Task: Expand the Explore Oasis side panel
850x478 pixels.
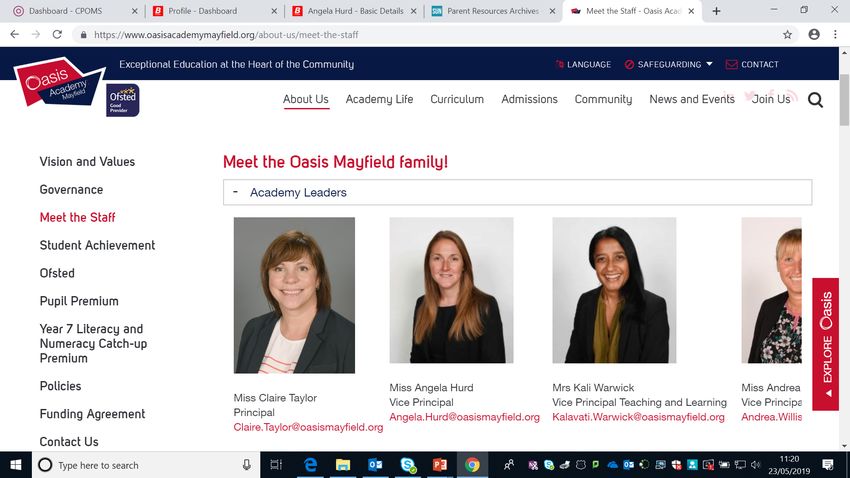Action: click(x=826, y=344)
